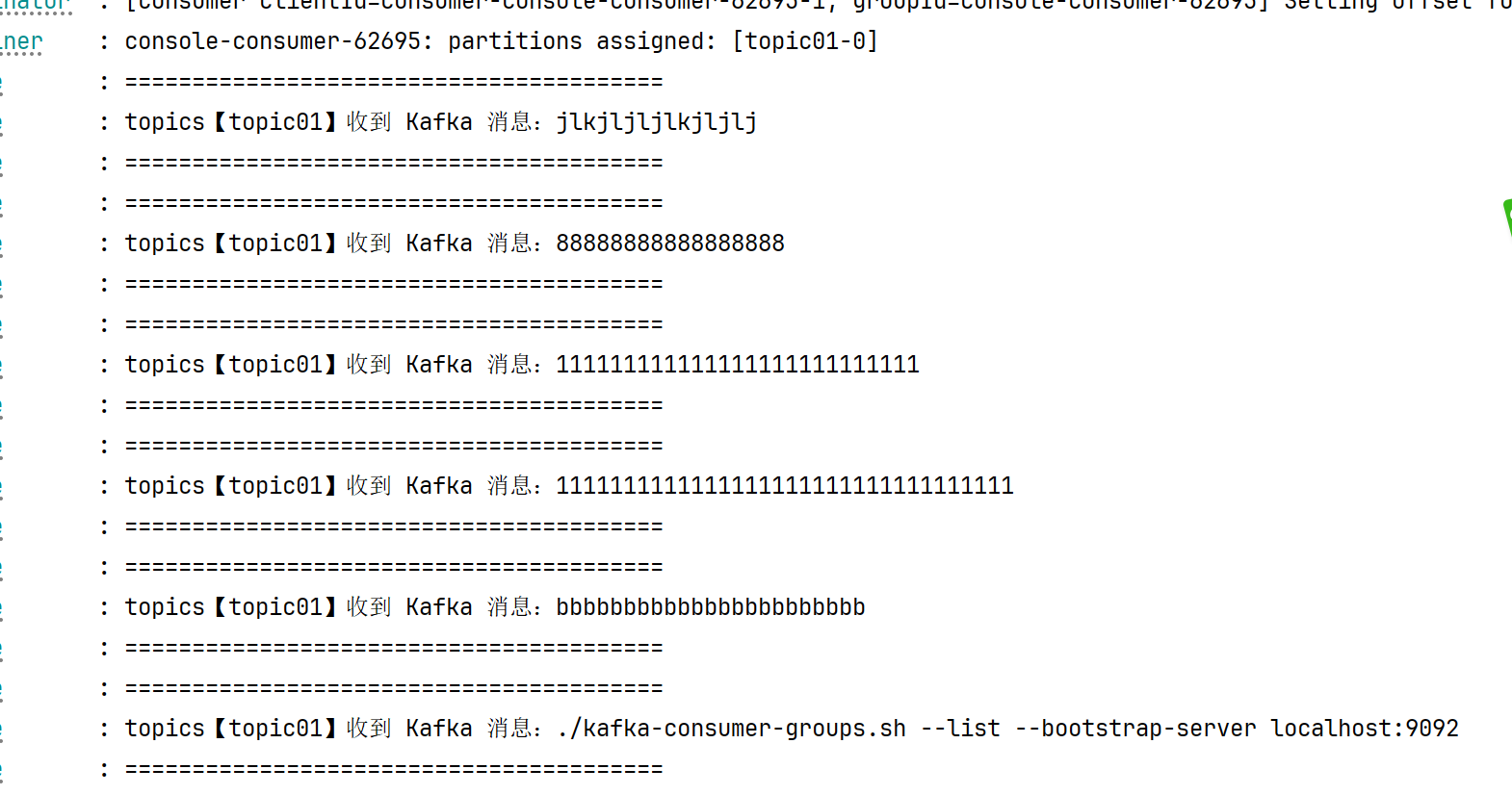Click the separator line directly above 'jlkjljljlkjljlj' message

[x=394, y=82]
